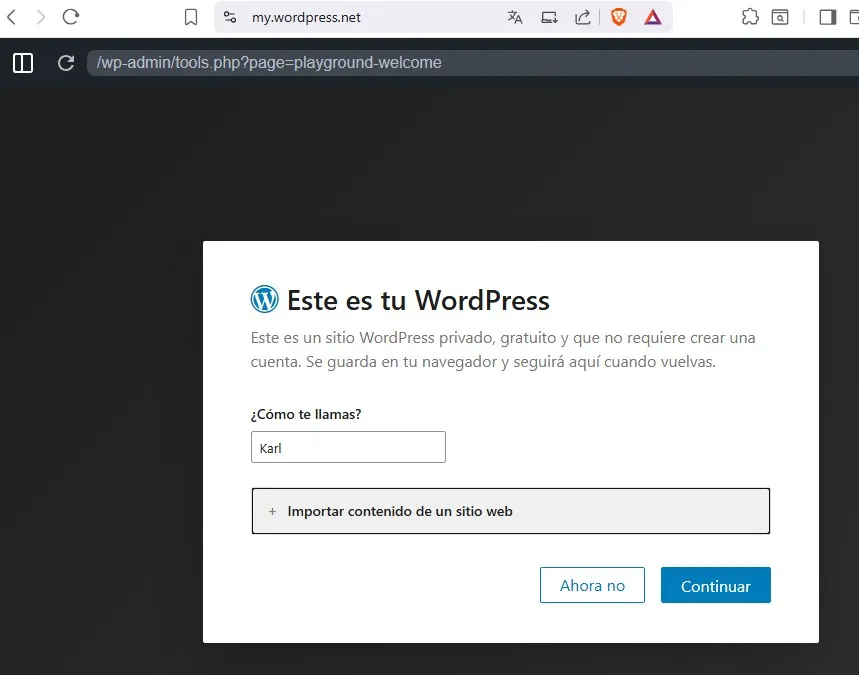The height and width of the screenshot is (675, 859).
Task: Bookmark this page using bookmark icon
Action: [x=191, y=17]
